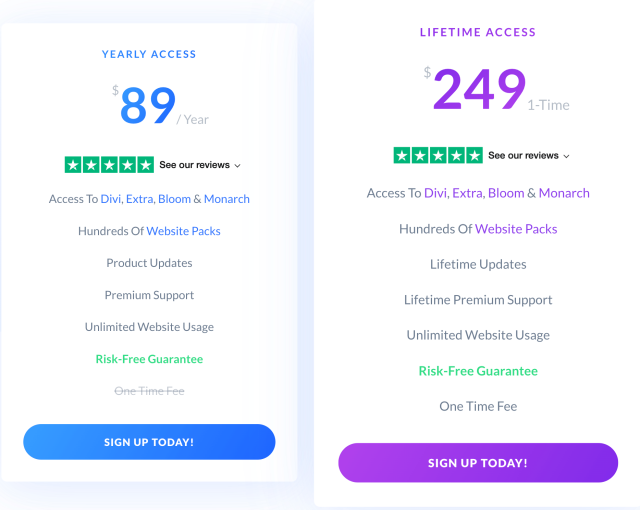Open the purple Extra link

point(467,193)
